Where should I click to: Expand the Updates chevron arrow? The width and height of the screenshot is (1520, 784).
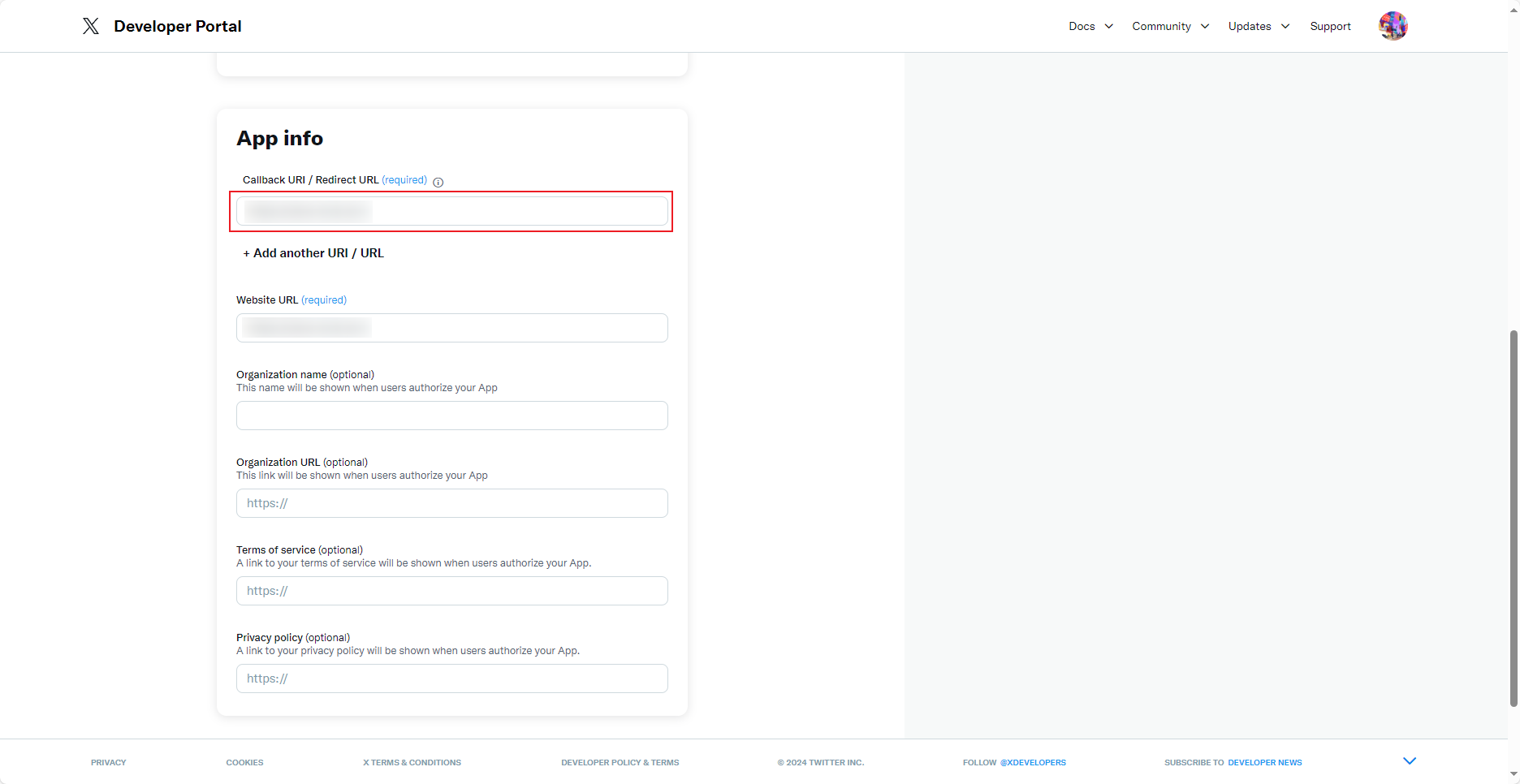tap(1285, 26)
